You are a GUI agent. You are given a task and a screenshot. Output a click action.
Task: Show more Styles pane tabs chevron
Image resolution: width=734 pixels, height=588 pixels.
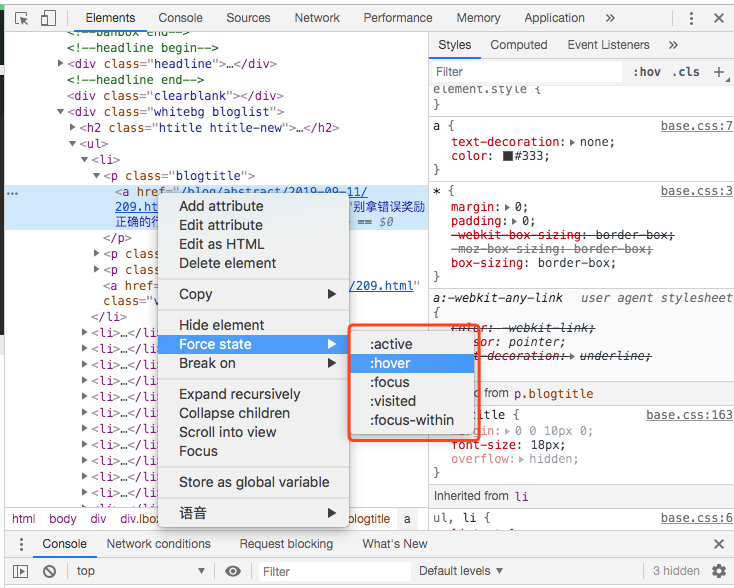coord(673,45)
